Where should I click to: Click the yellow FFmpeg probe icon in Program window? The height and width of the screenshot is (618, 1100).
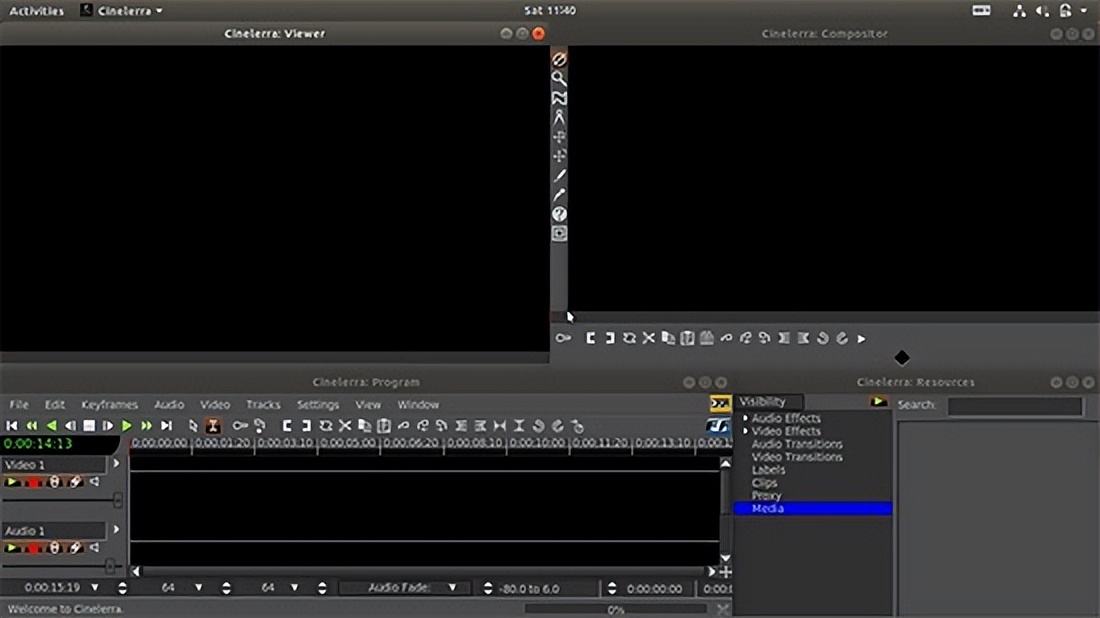click(720, 403)
